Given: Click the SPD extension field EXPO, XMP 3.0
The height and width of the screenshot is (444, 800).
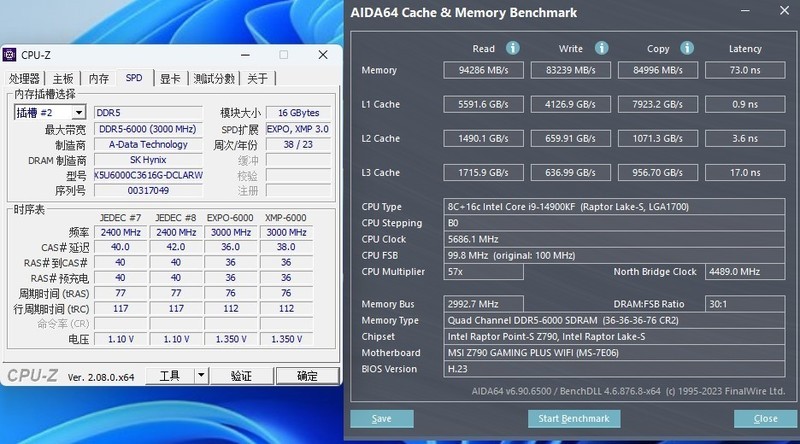Looking at the screenshot, I should 298,129.
